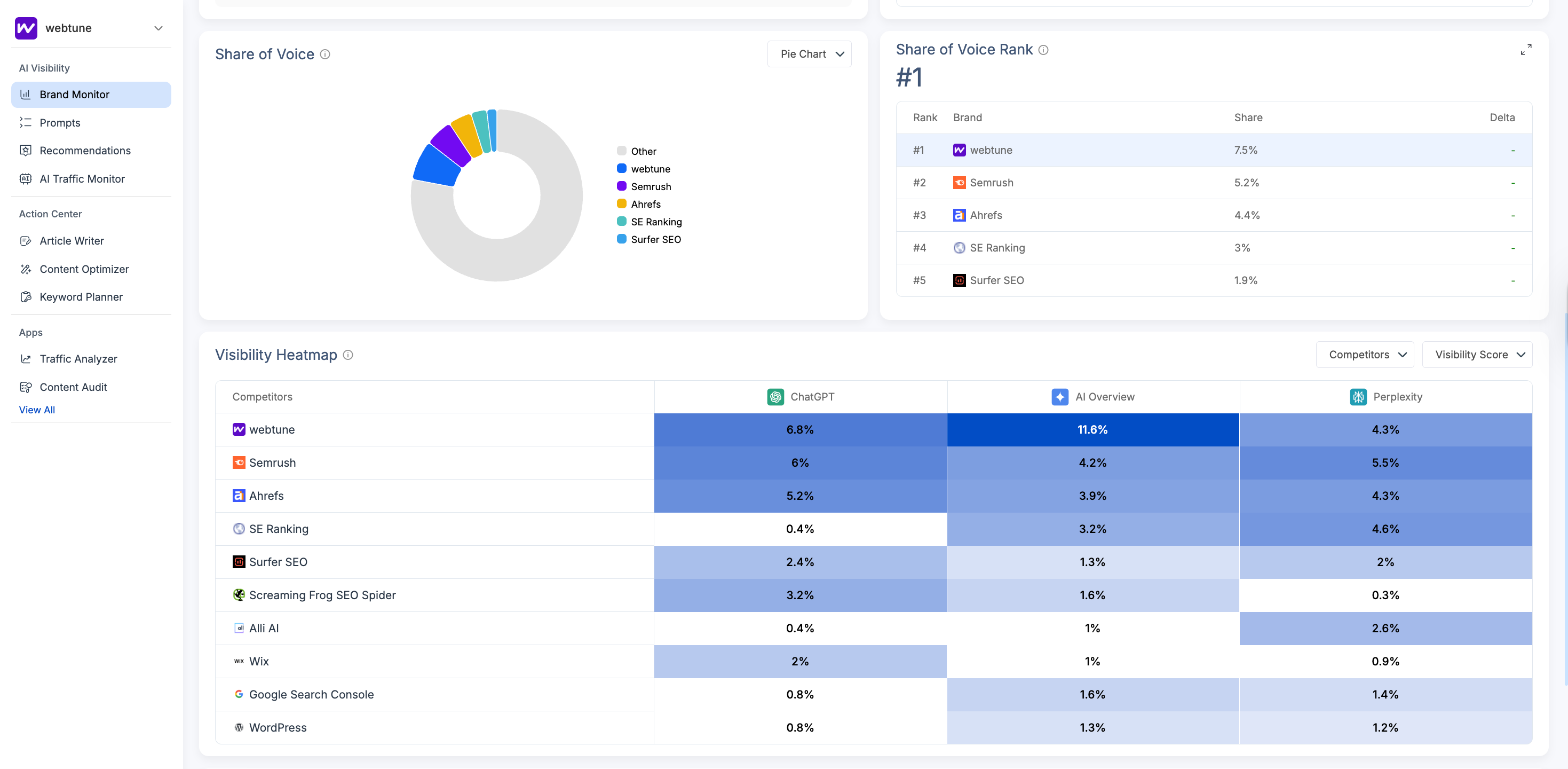Click the Share of Voice info icon

point(325,54)
